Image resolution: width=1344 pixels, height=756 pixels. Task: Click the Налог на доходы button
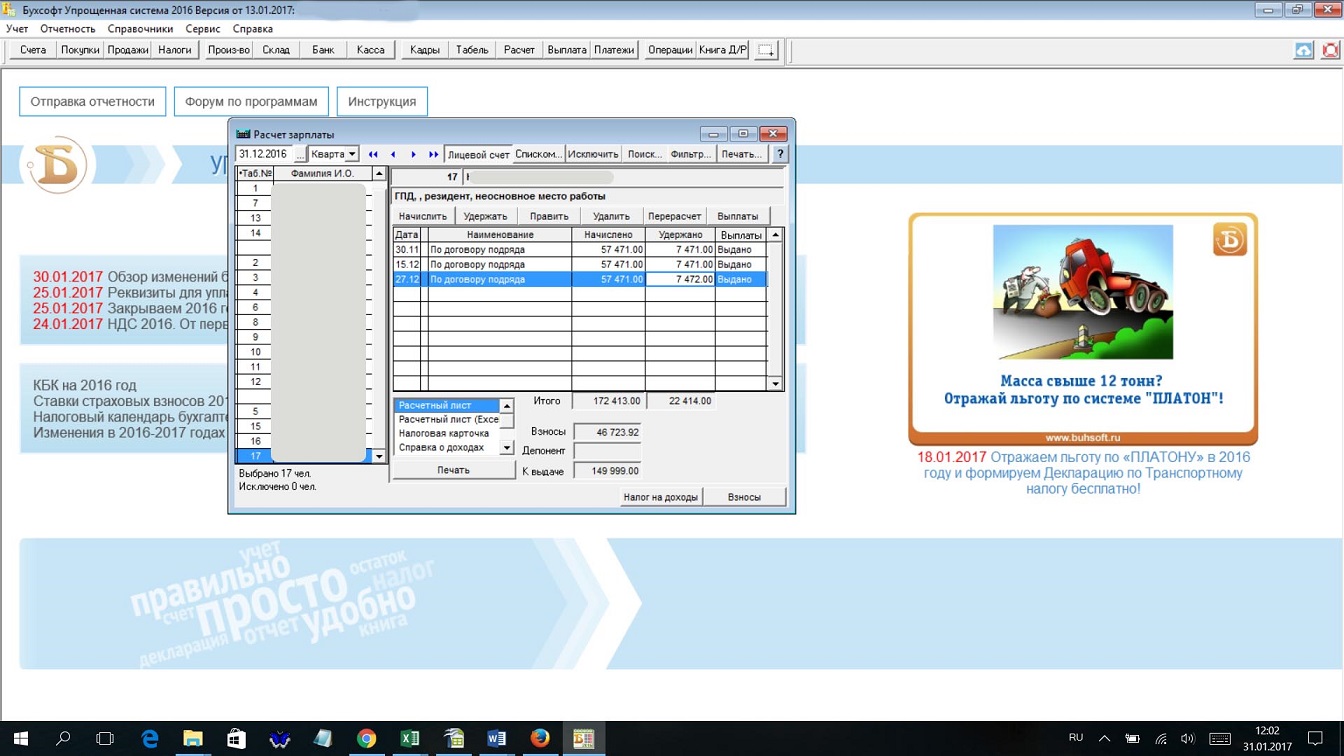(660, 497)
